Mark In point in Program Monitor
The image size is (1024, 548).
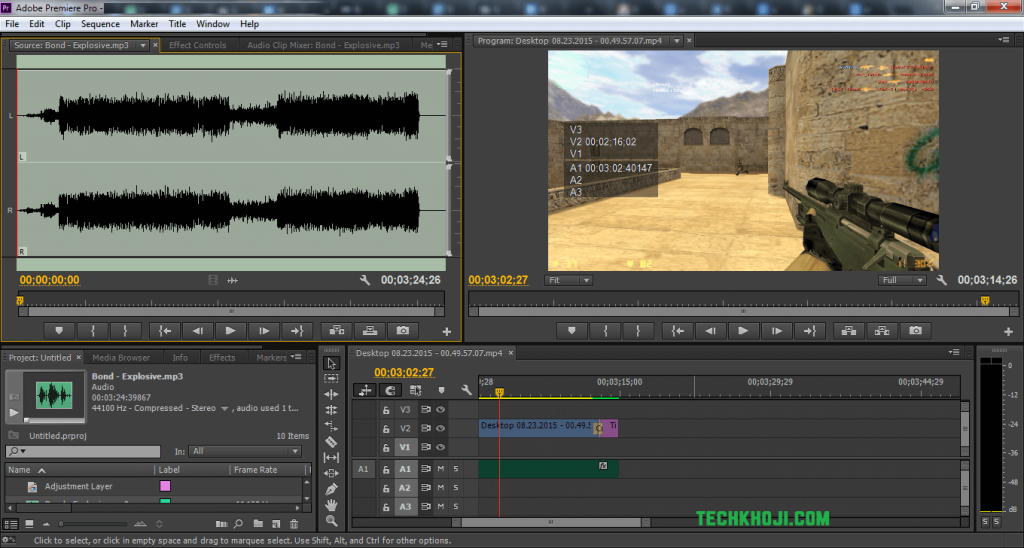605,331
